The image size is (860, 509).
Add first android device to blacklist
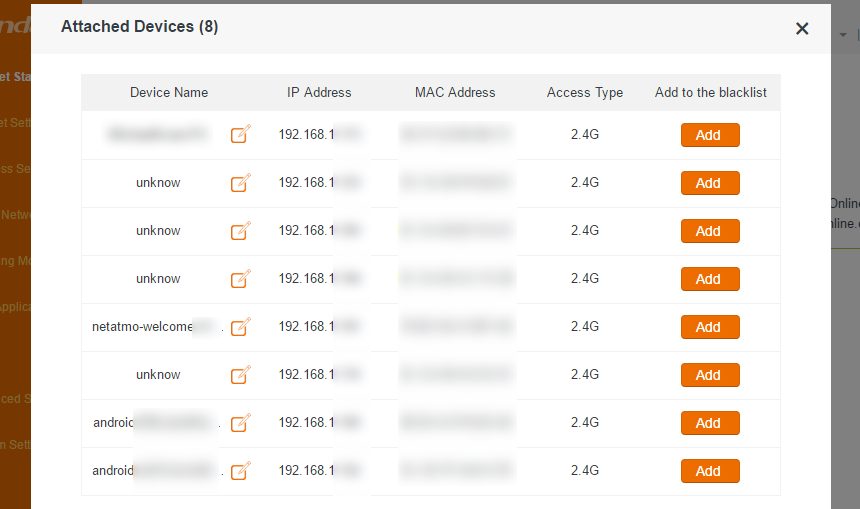(x=709, y=423)
